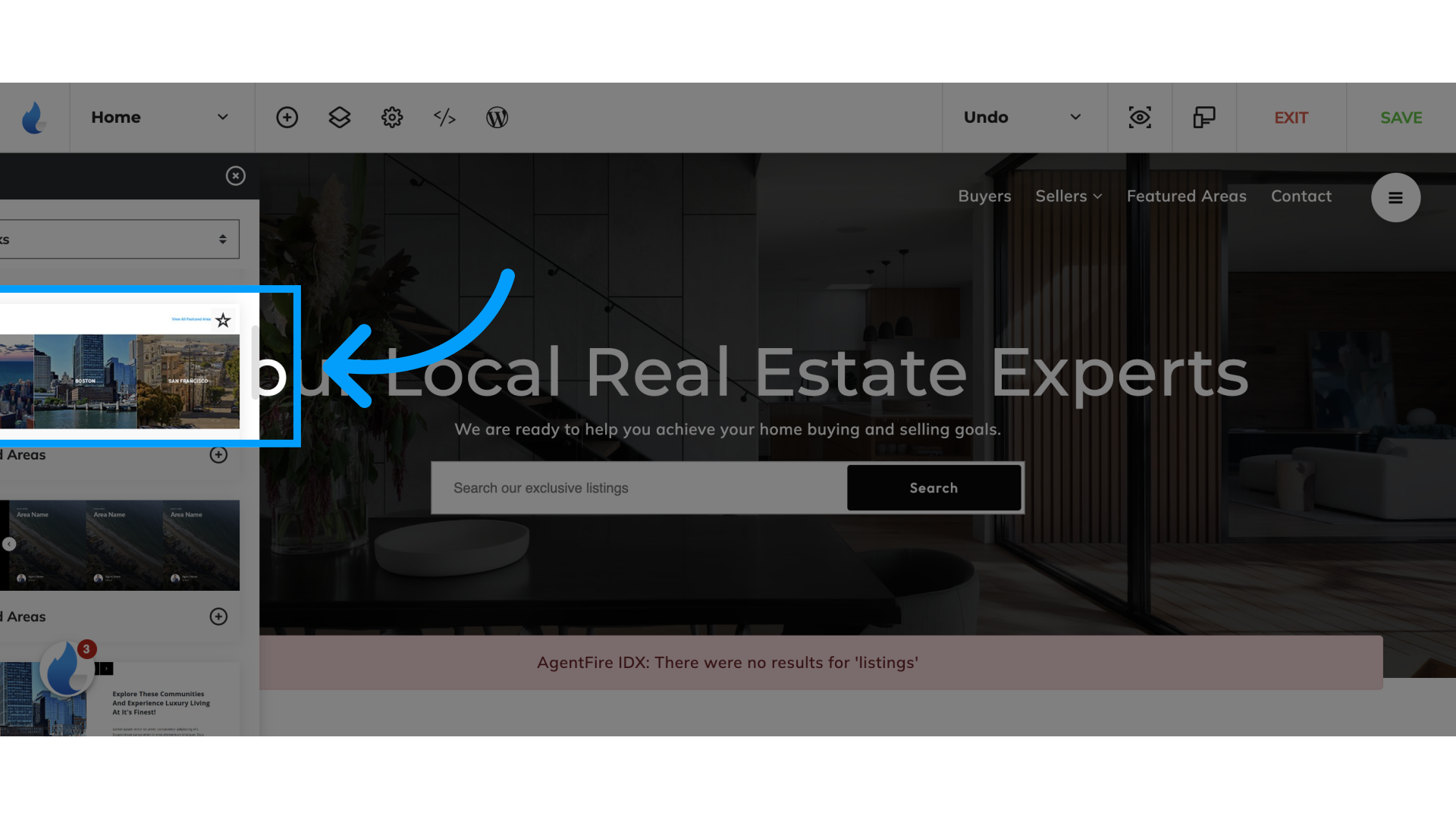Toggle the Featured Areas section expander
Screen dimensions: 1456x819
(218, 454)
